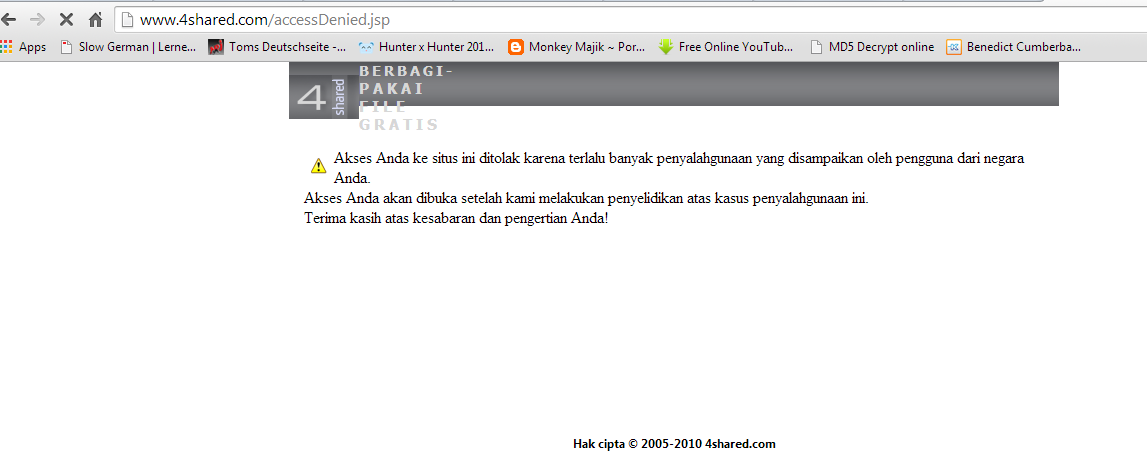Click Blogger favicon of Monkey Majik bookmark
The height and width of the screenshot is (465, 1147).
[x=516, y=48]
